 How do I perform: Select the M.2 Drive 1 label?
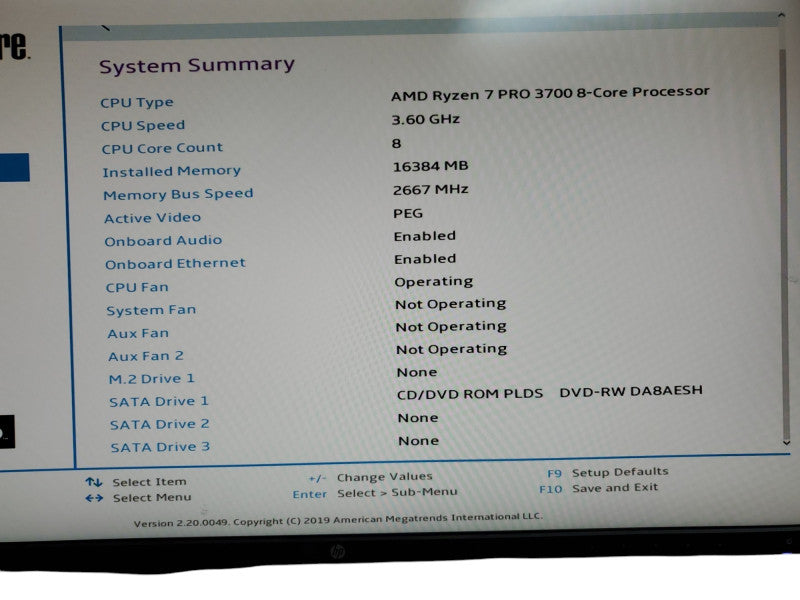pos(152,379)
